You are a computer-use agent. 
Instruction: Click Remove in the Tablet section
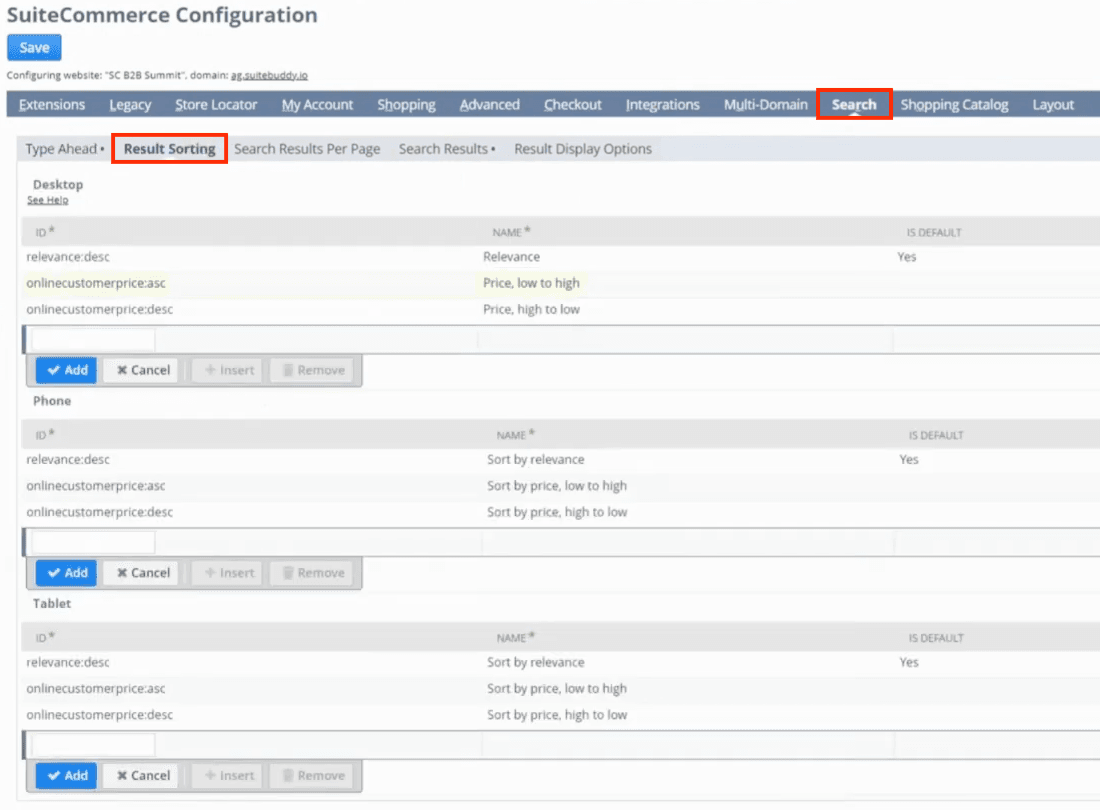[x=313, y=776]
